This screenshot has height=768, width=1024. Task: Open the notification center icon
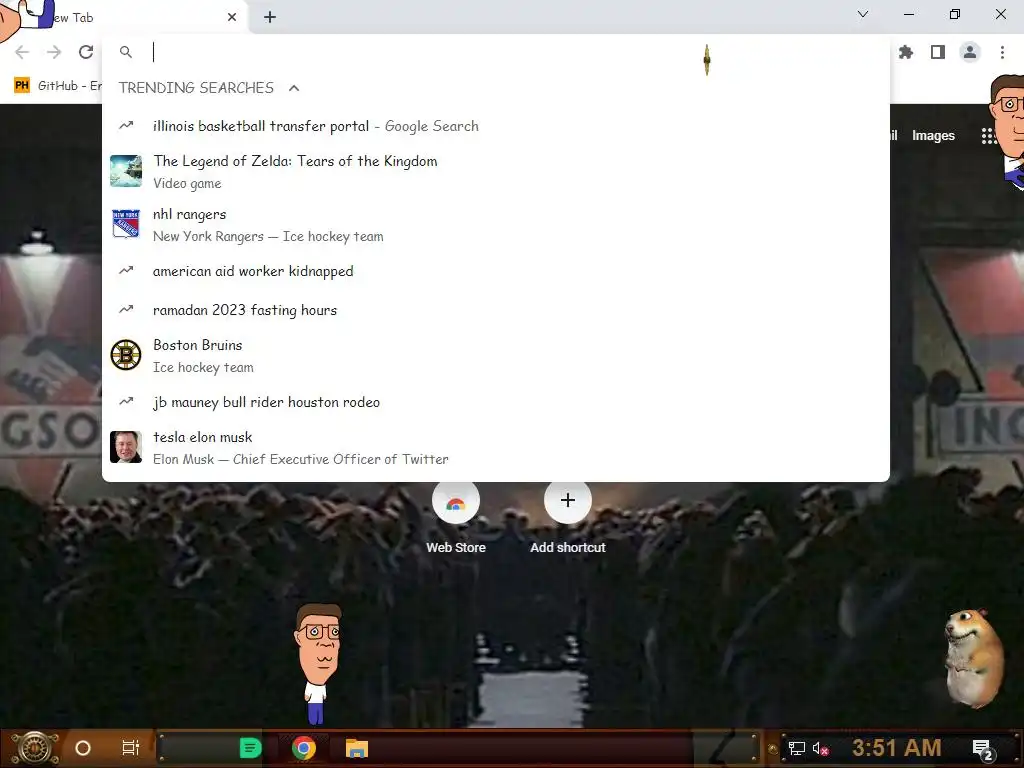(982, 749)
